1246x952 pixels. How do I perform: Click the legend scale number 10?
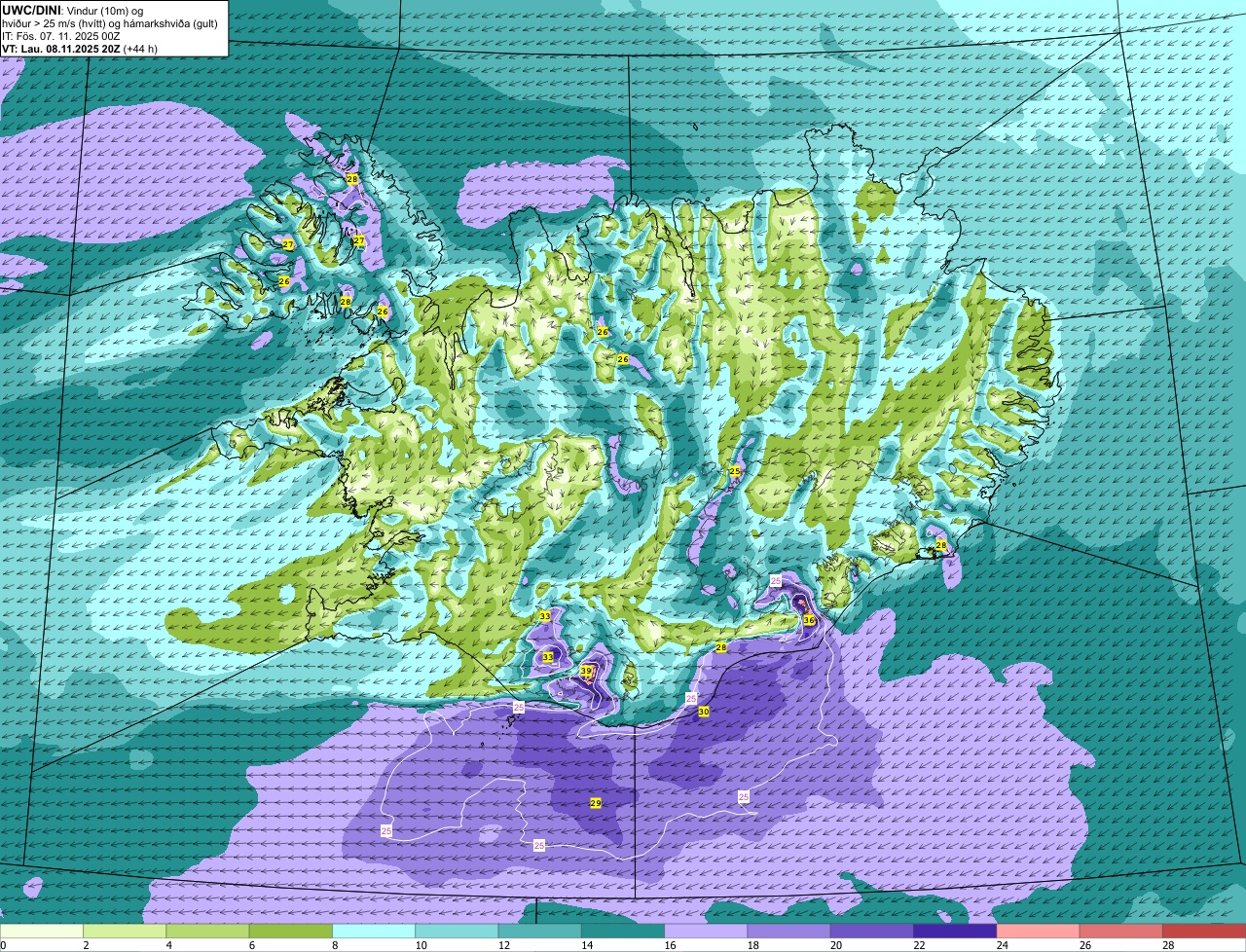click(421, 945)
